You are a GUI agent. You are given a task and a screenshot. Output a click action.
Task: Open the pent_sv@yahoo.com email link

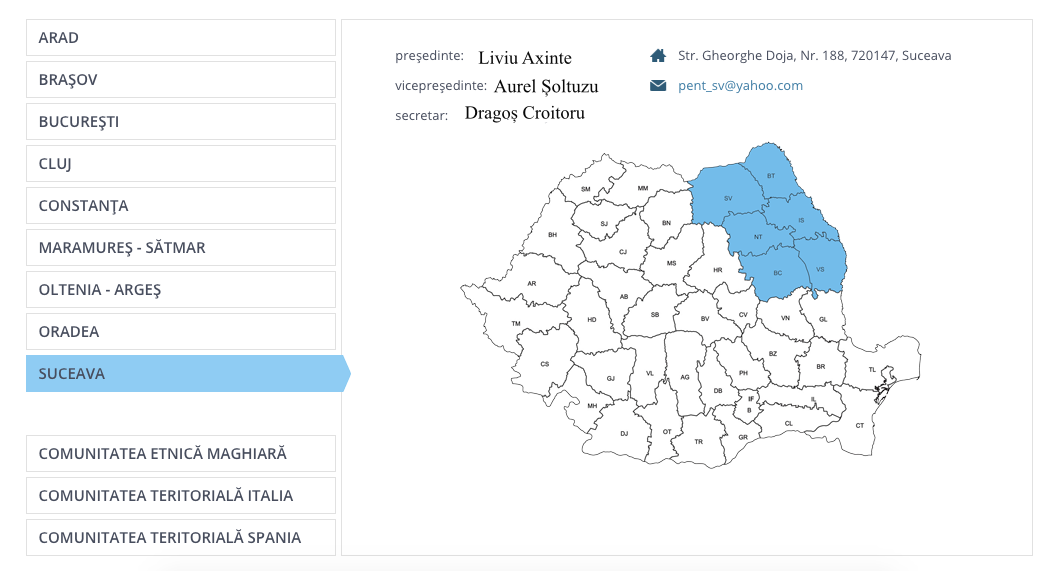740,86
